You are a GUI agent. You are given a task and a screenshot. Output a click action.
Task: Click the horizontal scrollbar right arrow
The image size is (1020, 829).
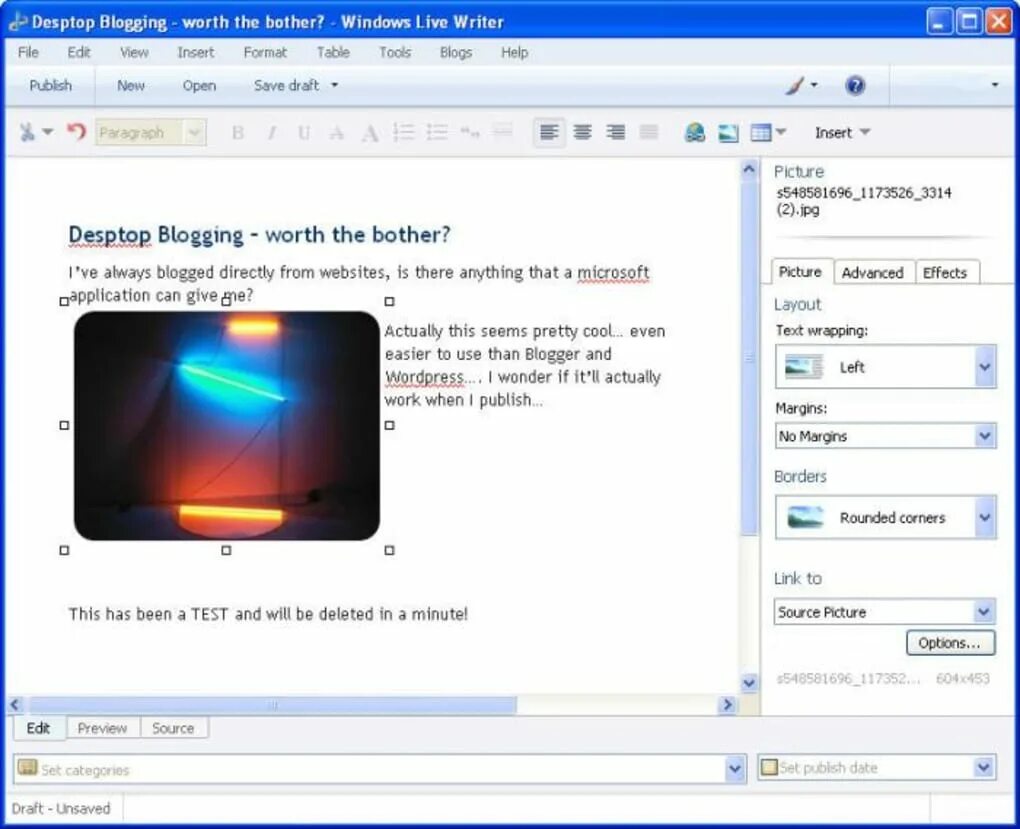(x=727, y=705)
